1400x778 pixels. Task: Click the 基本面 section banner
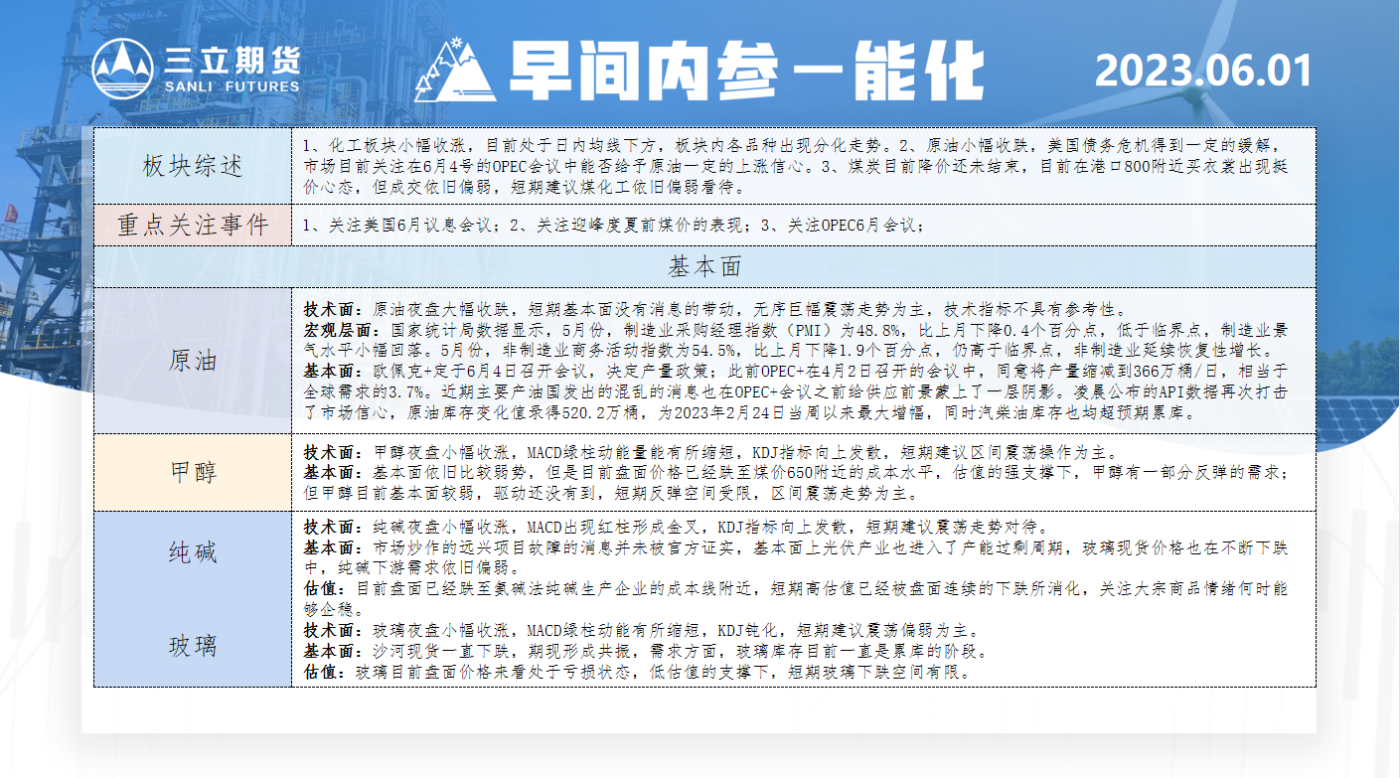click(704, 267)
